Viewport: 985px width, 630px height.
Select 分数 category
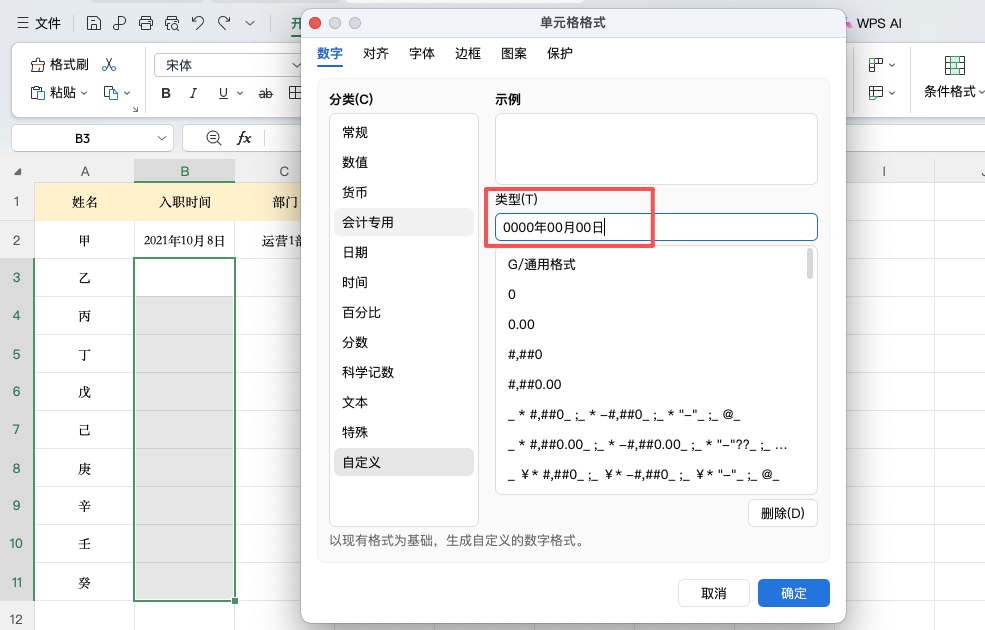pyautogui.click(x=404, y=342)
